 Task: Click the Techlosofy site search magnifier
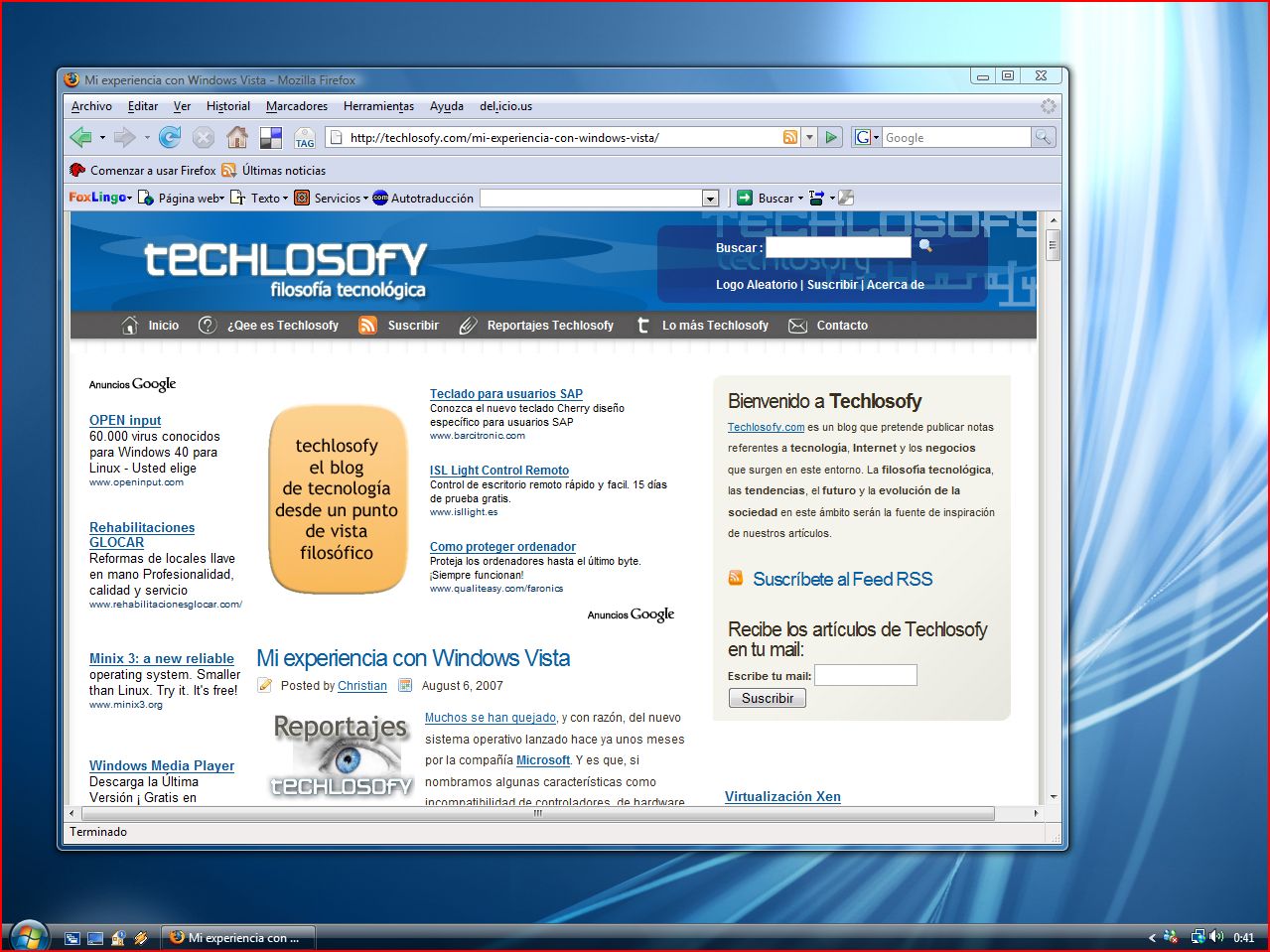tap(925, 245)
